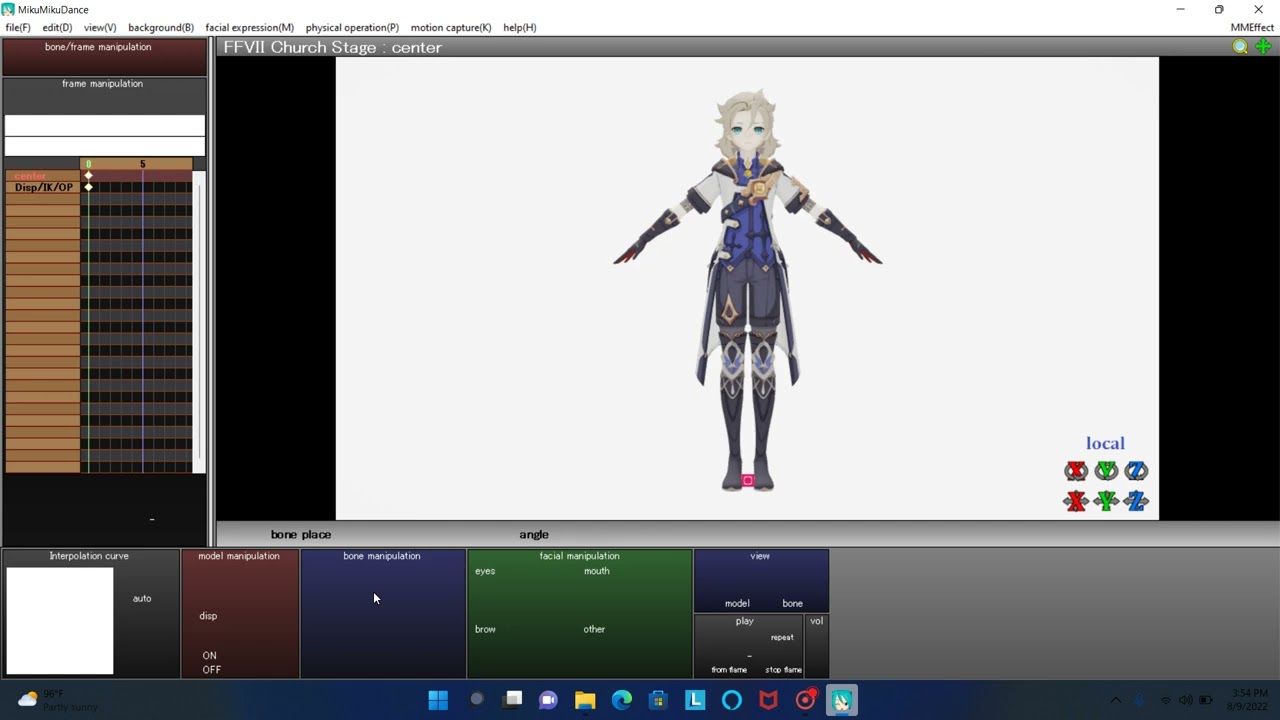Select OFF in model manipulation panel
This screenshot has width=1280, height=720.
pos(211,670)
